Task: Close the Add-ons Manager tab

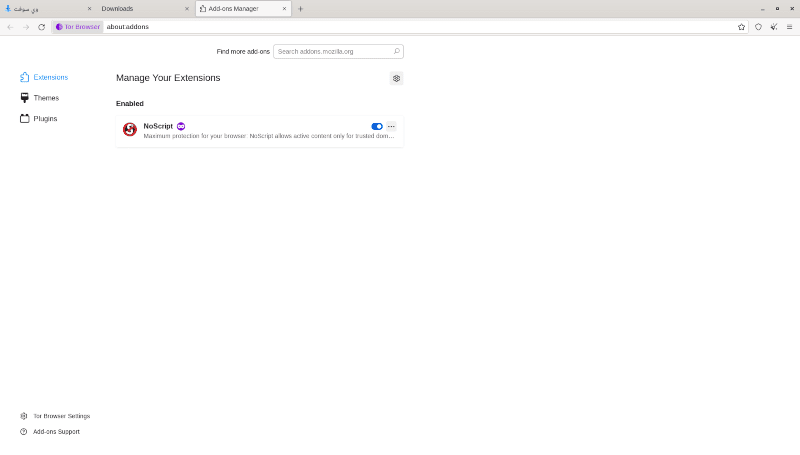Action: tap(284, 9)
